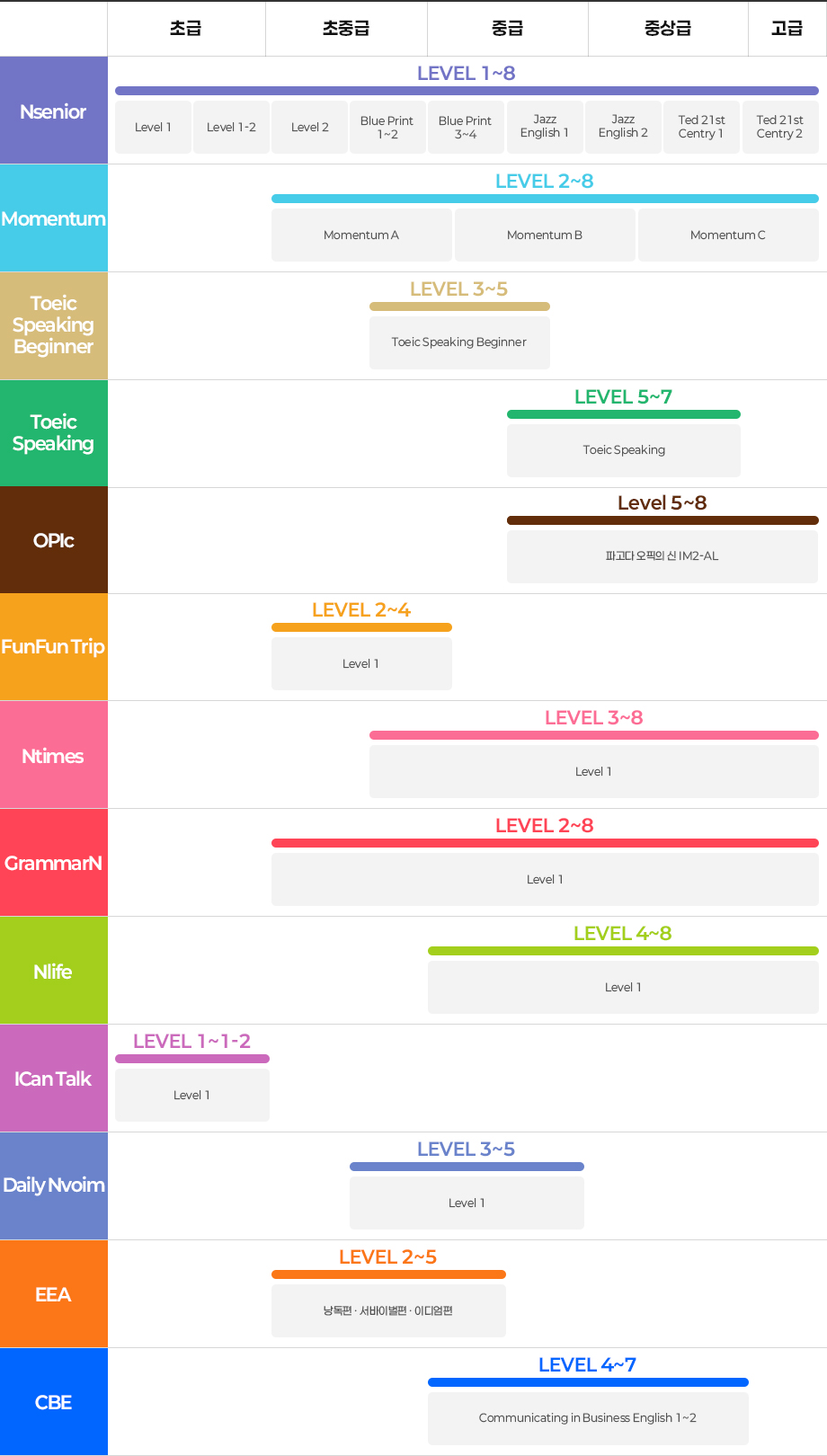Viewport: 827px width, 1456px height.
Task: Click the 파고다 오픽의 신 IM2-AL box
Action: coord(662,556)
